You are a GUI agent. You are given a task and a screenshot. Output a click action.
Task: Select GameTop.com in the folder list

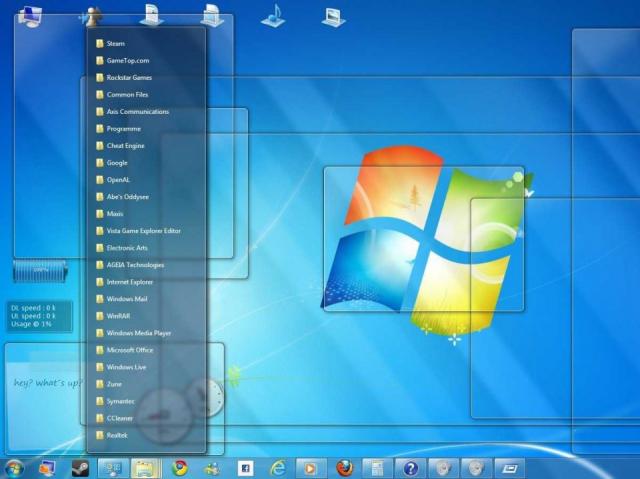click(123, 61)
